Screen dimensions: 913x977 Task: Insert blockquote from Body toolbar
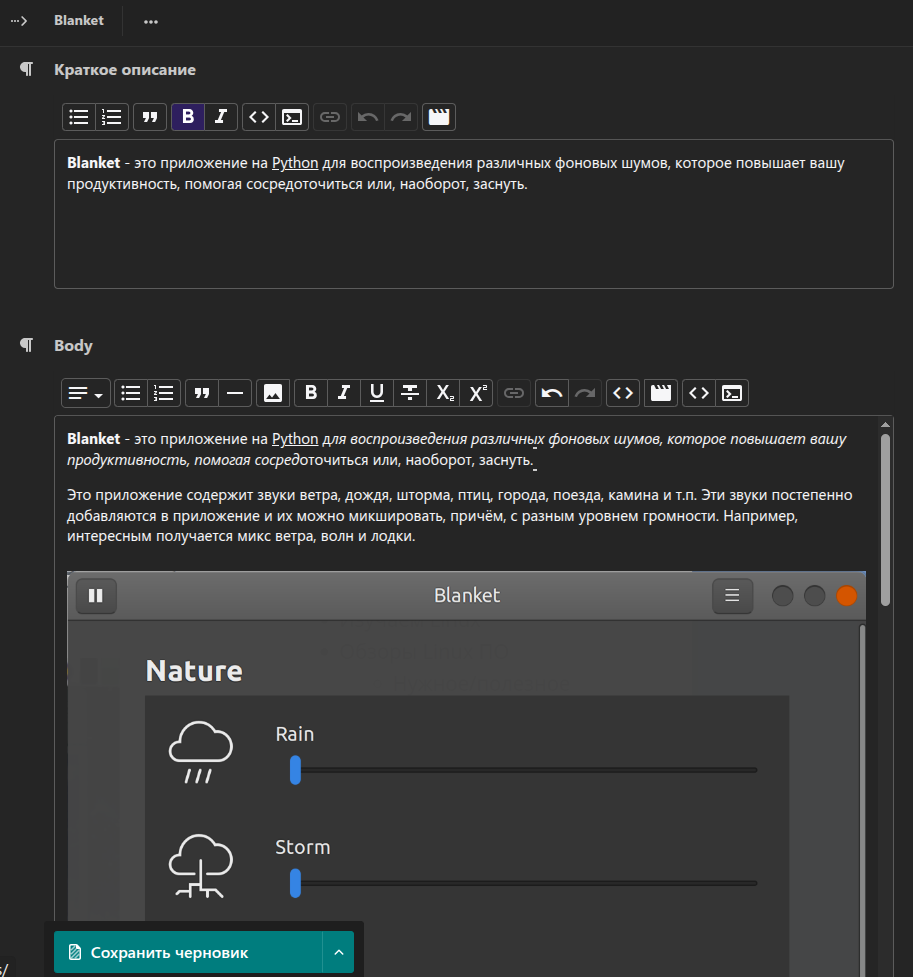pos(202,393)
